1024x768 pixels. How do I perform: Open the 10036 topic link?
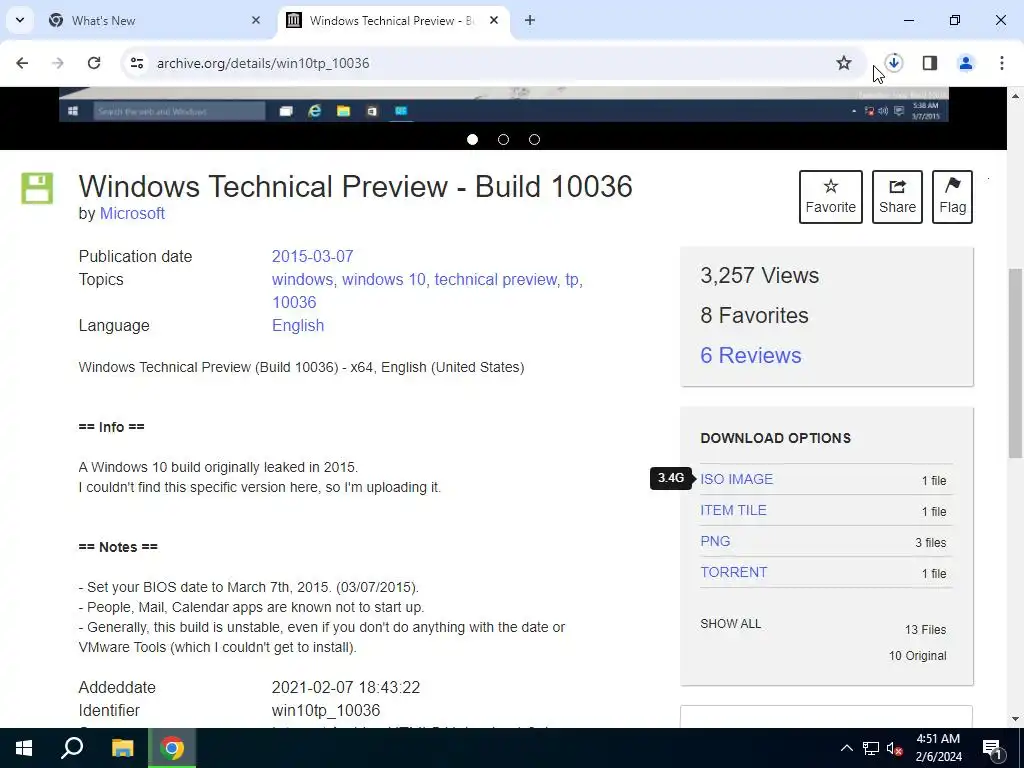(x=294, y=302)
